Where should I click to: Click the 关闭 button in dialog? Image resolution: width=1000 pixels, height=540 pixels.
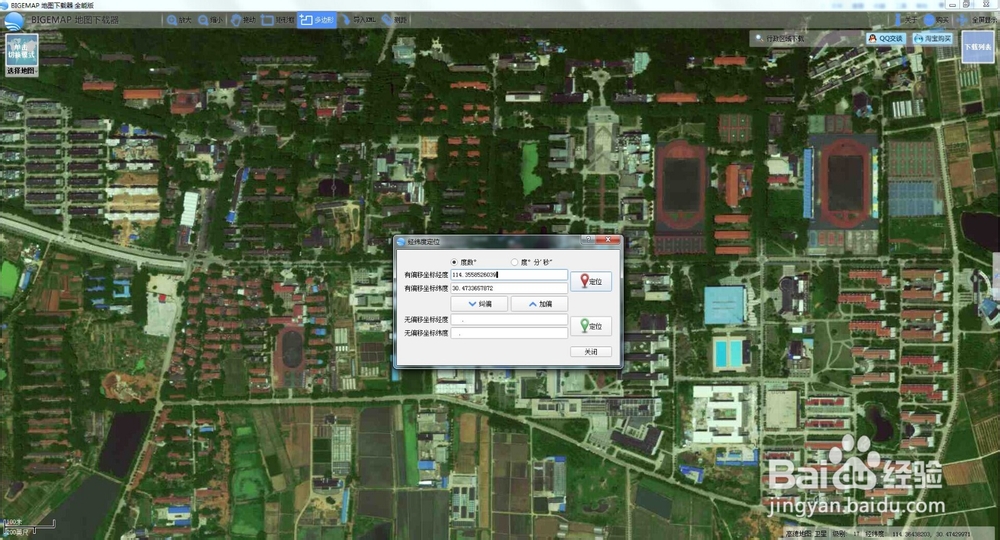point(591,351)
